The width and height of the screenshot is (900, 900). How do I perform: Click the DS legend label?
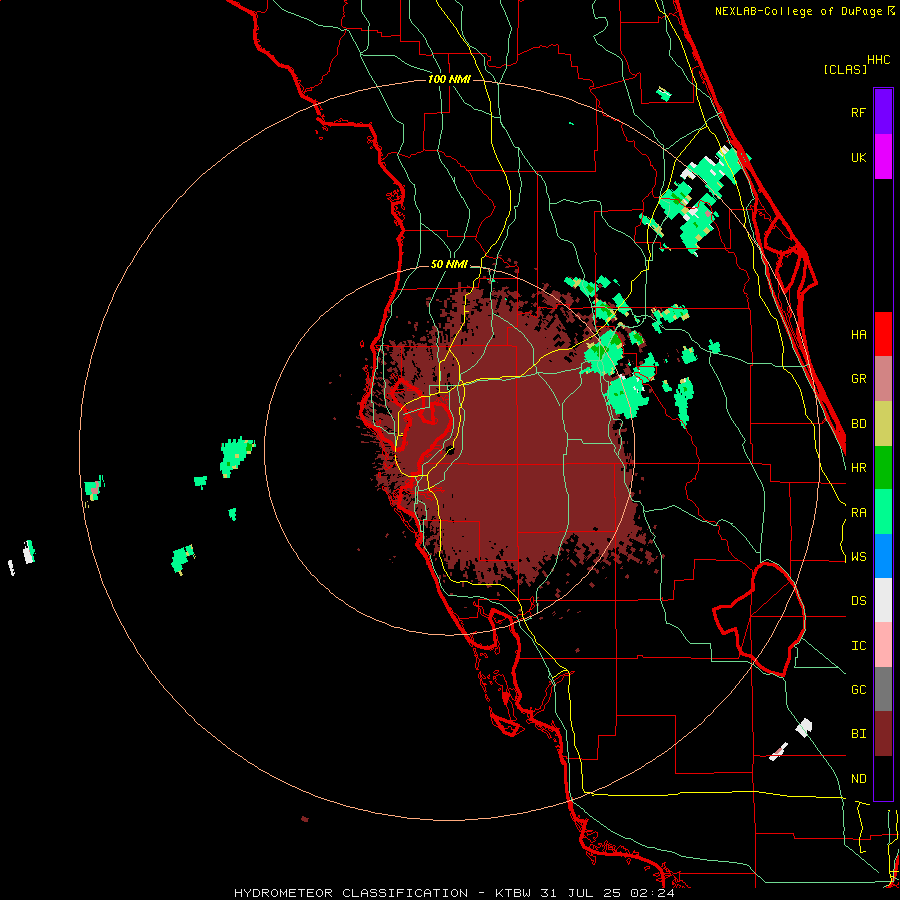pos(858,601)
